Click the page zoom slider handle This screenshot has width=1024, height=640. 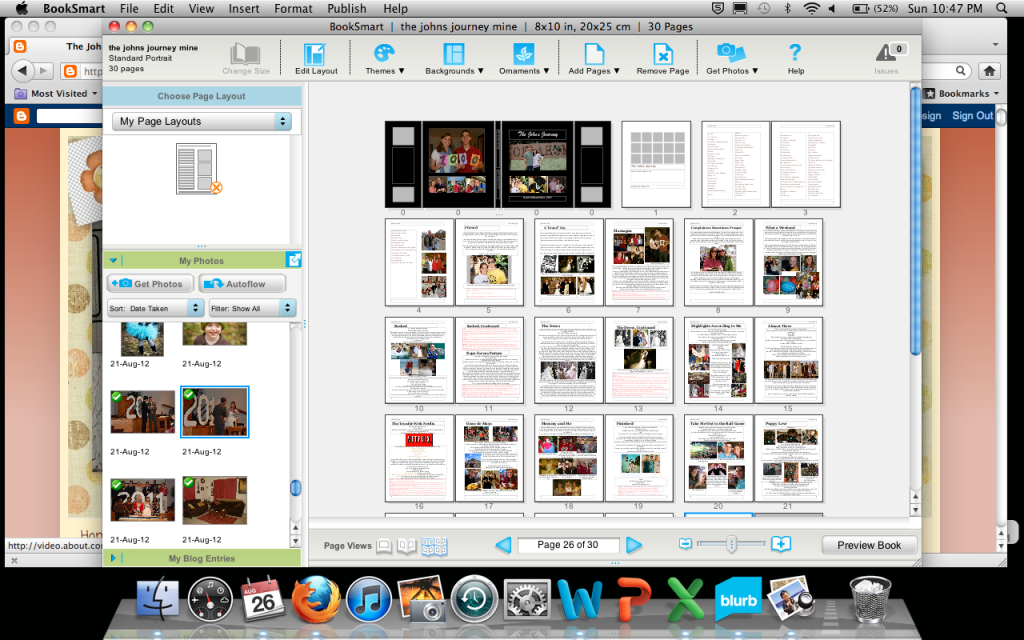coord(731,544)
